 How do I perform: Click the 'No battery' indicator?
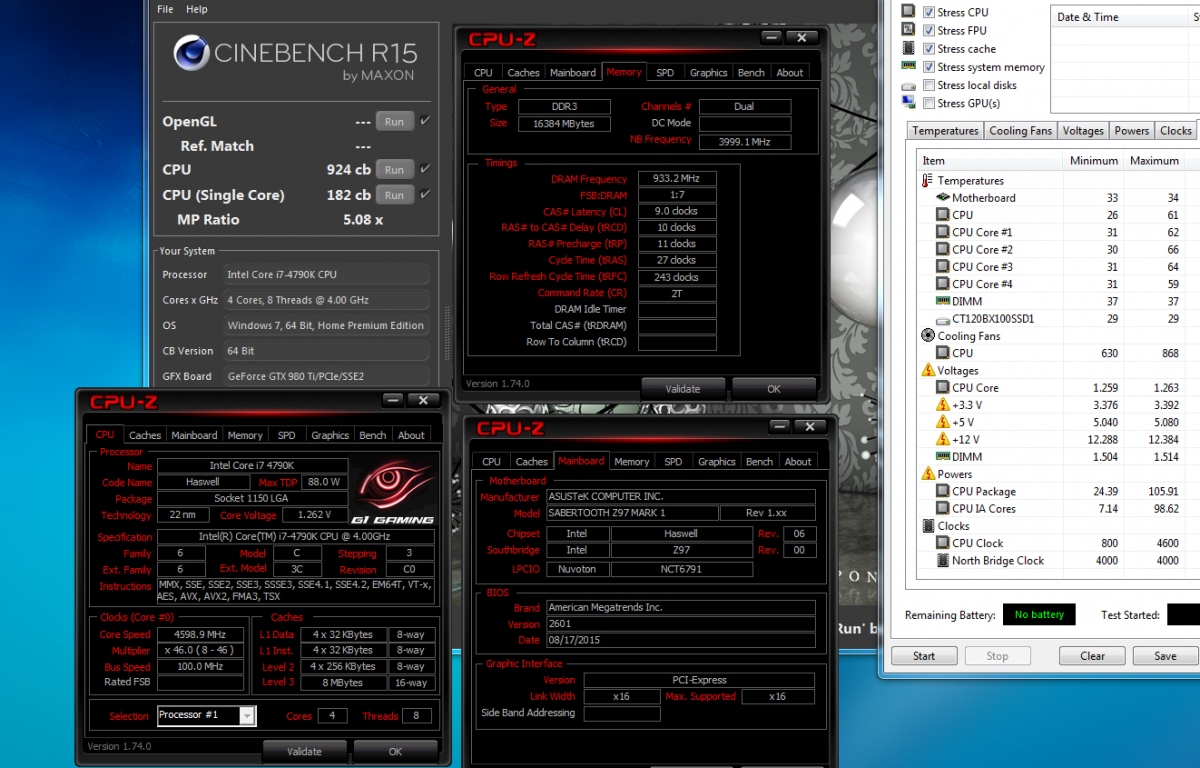tap(1040, 615)
